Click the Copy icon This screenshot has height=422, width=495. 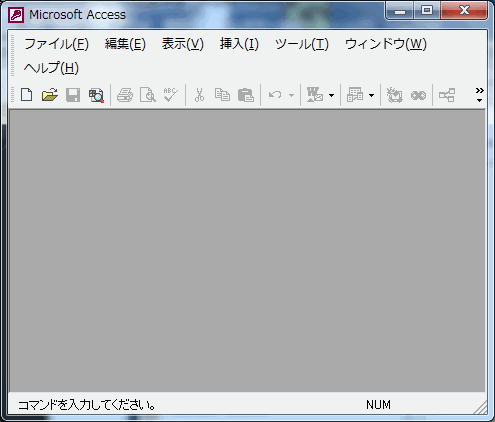[222, 95]
